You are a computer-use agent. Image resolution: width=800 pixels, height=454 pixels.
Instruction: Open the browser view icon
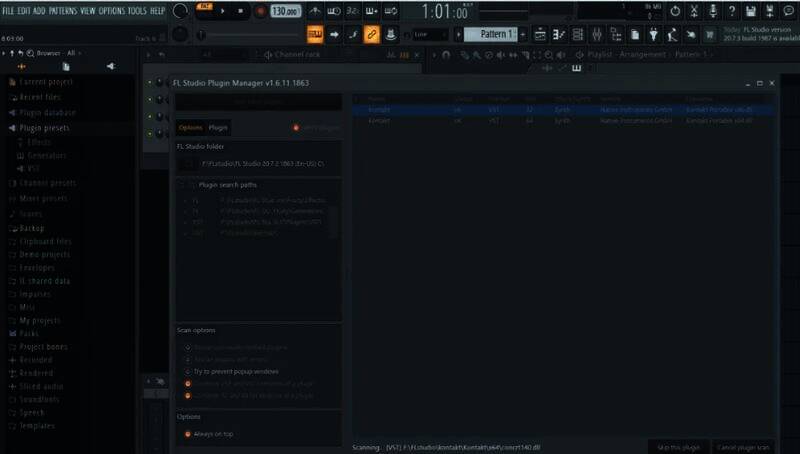[616, 34]
